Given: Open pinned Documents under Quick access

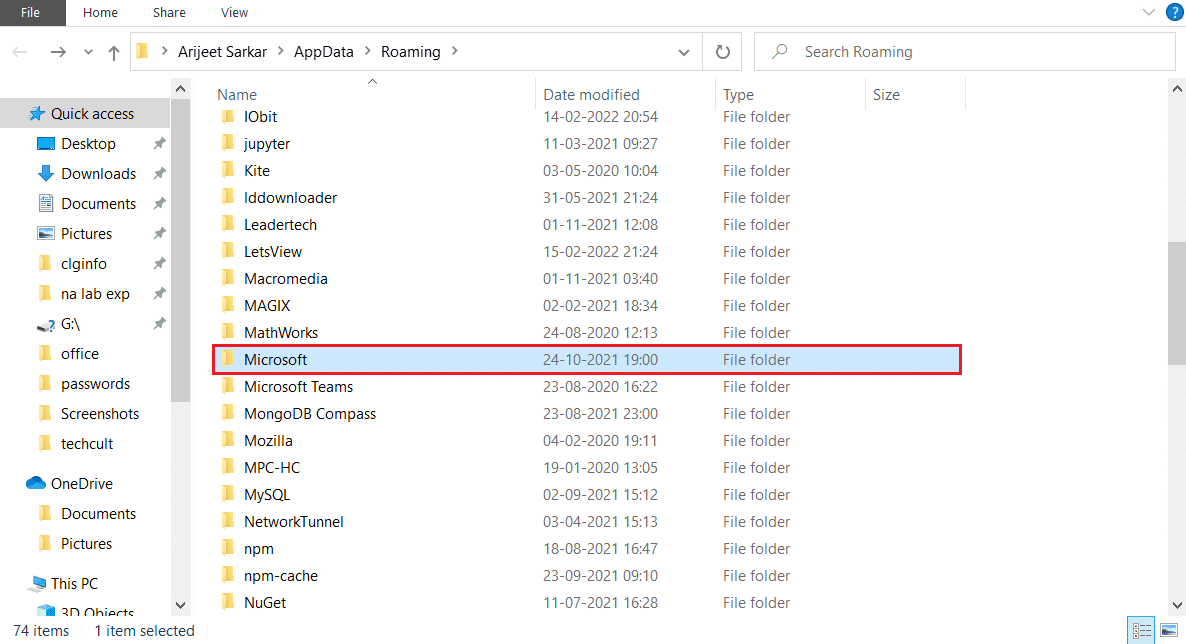Looking at the screenshot, I should pos(98,204).
